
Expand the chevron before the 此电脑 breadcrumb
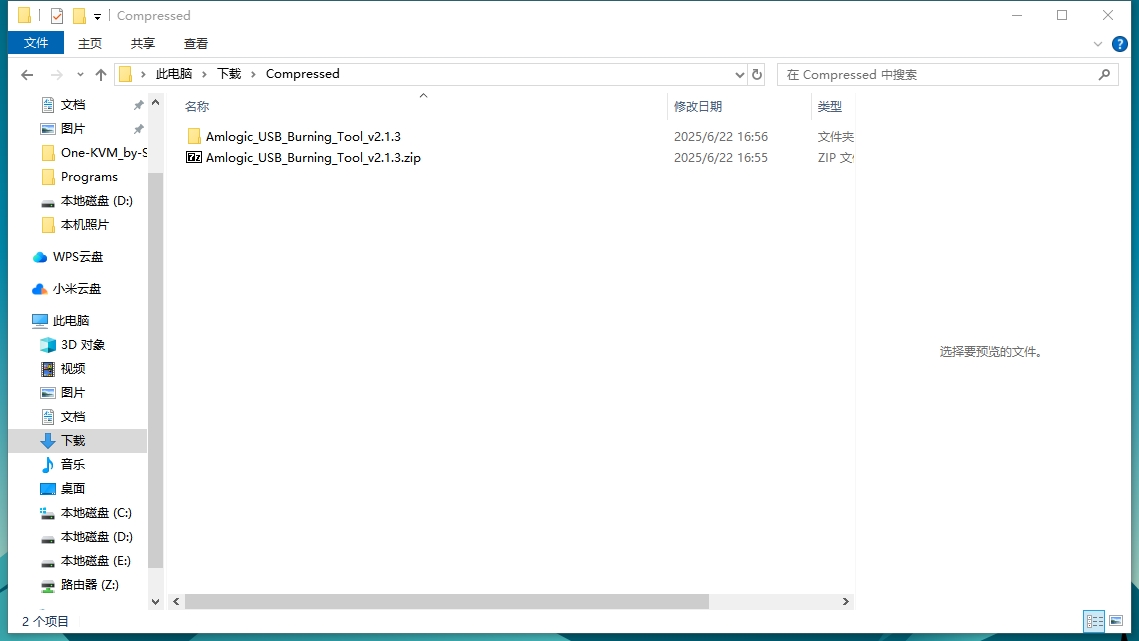point(143,74)
